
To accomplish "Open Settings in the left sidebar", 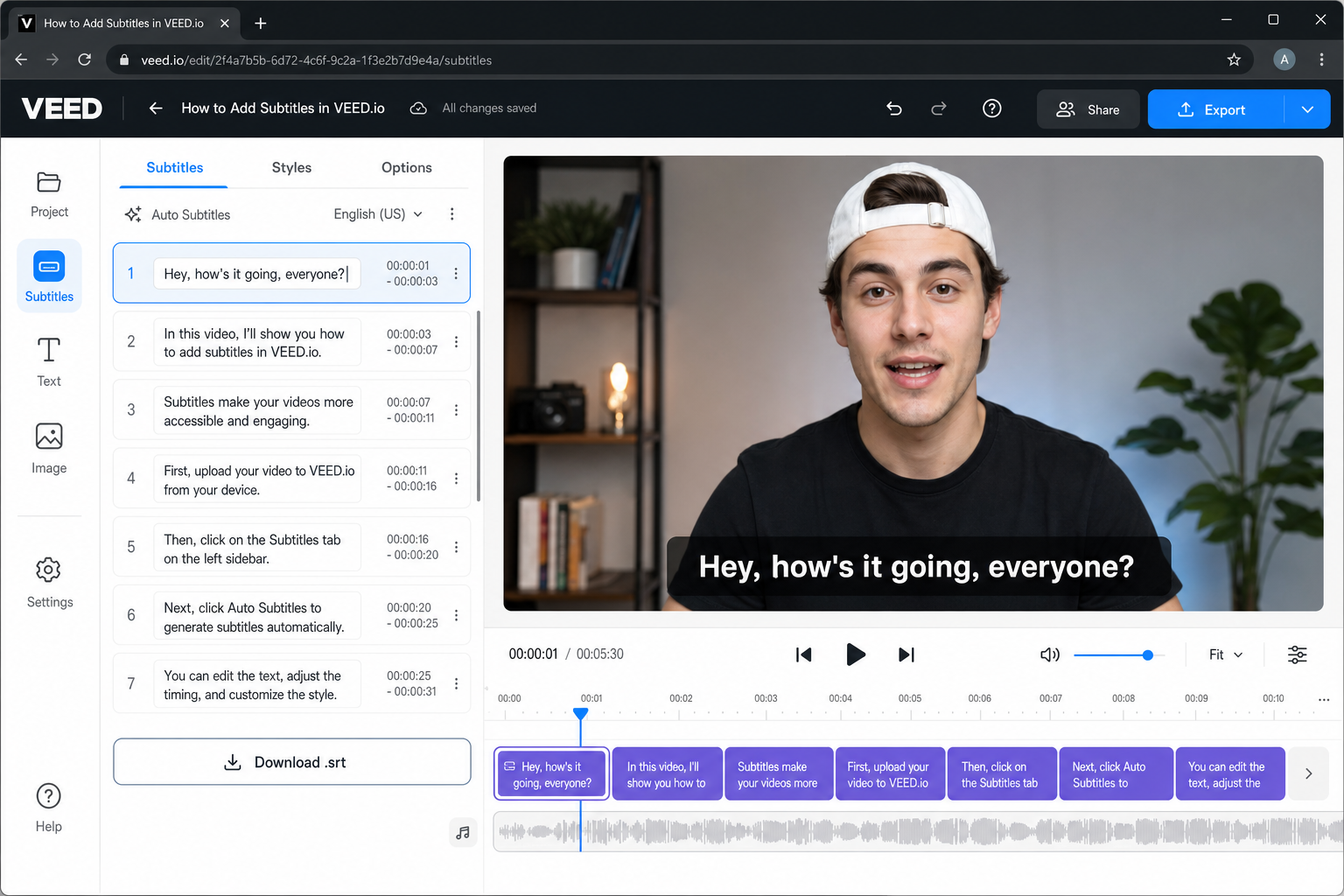I will 49,582.
